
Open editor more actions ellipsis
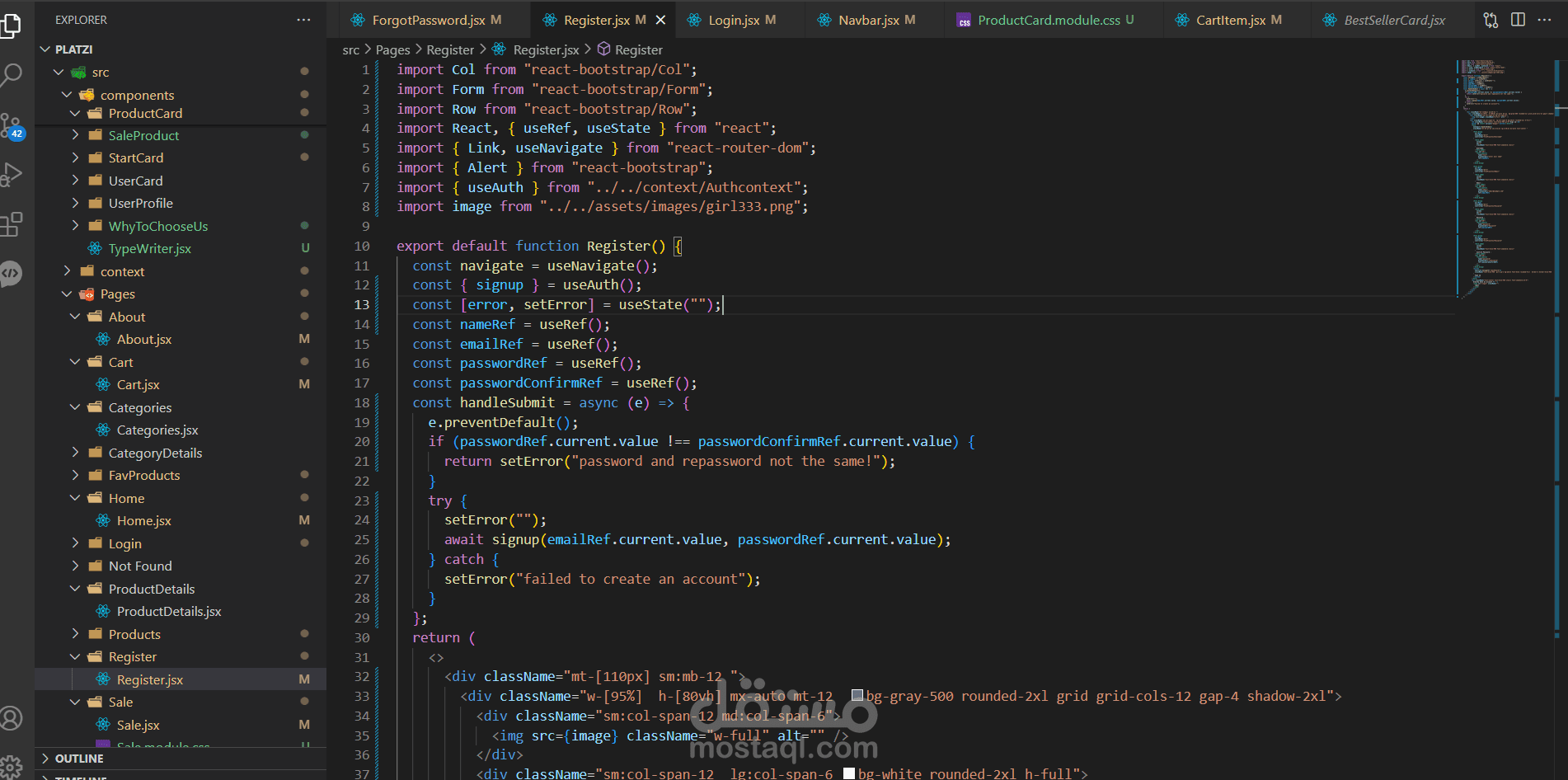[1544, 20]
